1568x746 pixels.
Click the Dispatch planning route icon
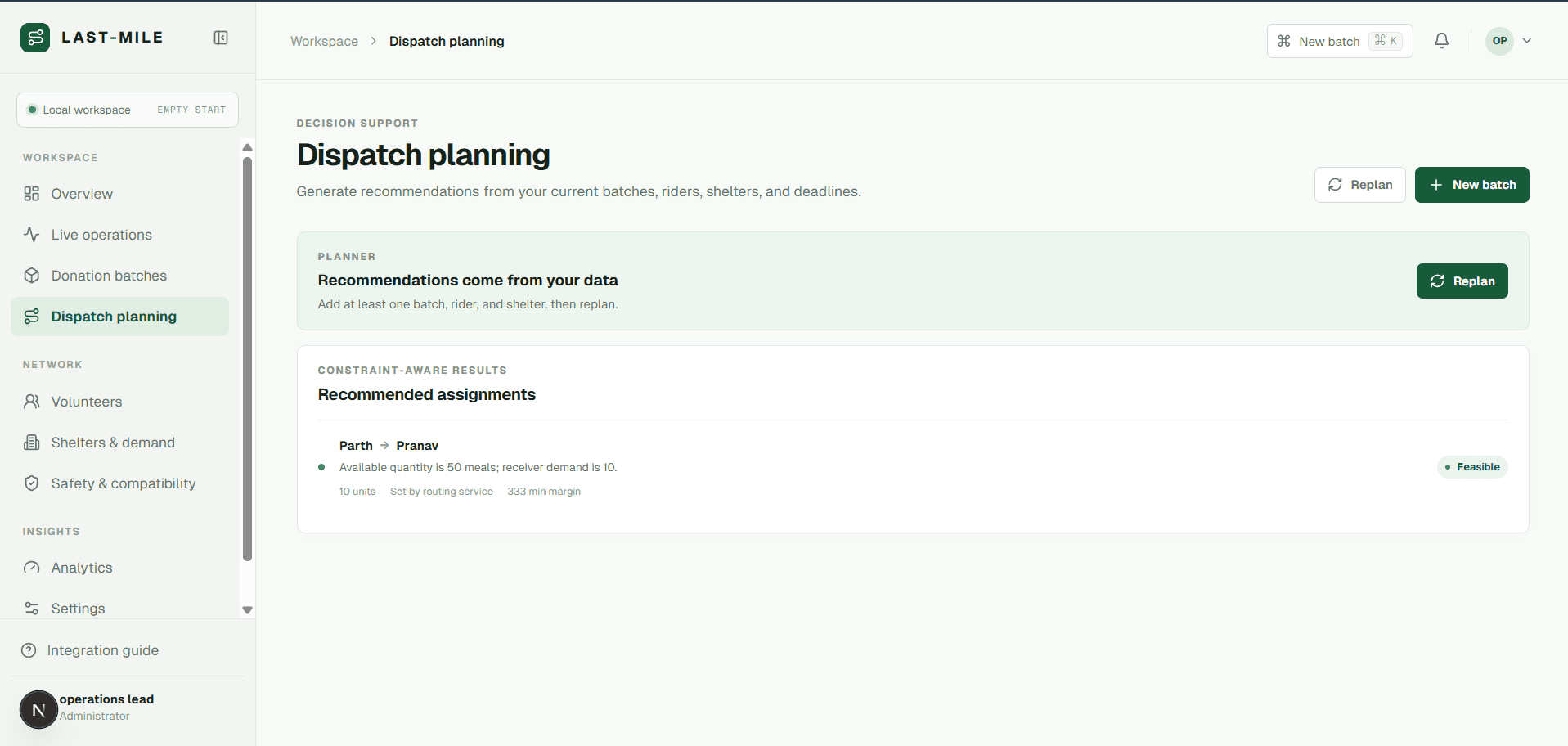tap(32, 317)
